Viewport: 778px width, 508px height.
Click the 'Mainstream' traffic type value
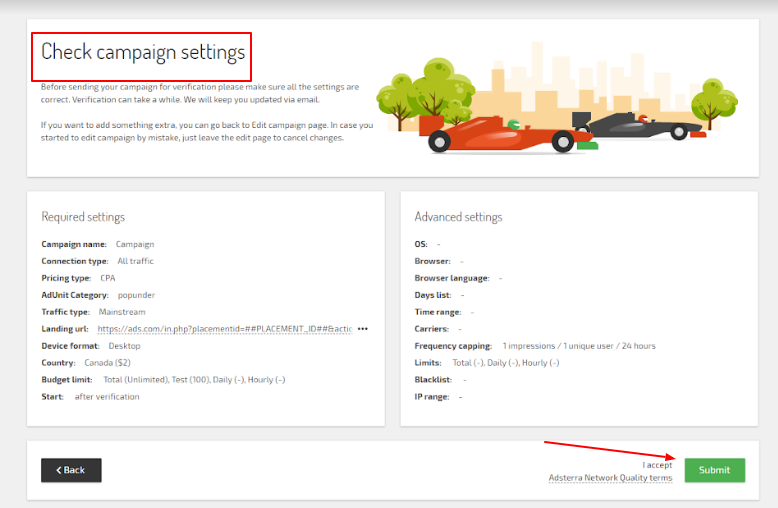pyautogui.click(x=122, y=312)
